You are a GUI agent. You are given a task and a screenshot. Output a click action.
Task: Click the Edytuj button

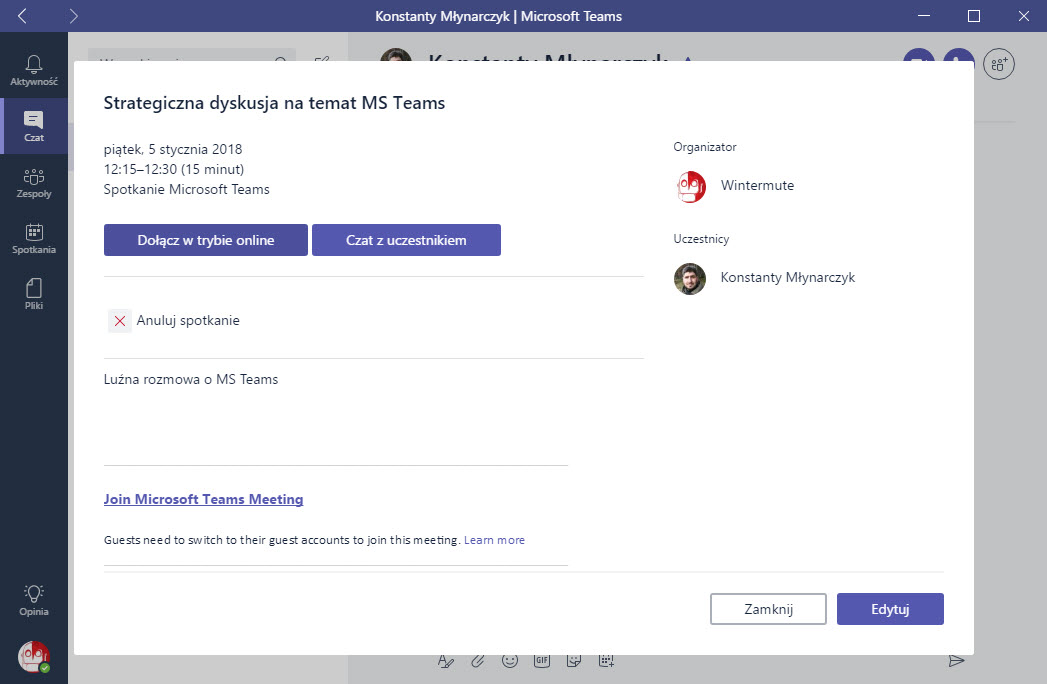click(890, 609)
